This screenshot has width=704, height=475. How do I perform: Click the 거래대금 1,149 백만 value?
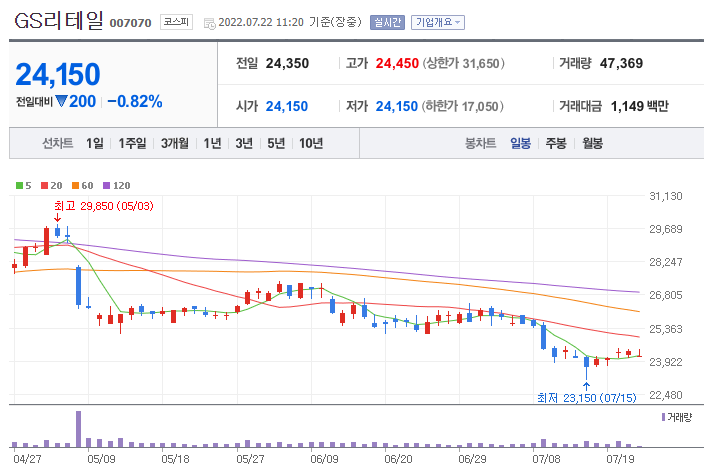pos(639,106)
